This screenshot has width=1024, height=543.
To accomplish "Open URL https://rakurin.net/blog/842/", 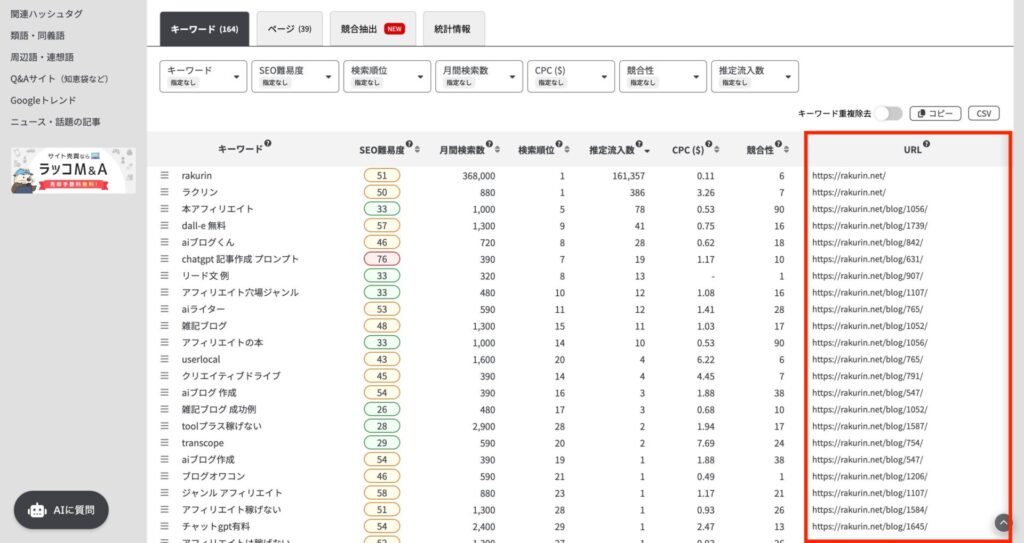I will click(x=867, y=242).
